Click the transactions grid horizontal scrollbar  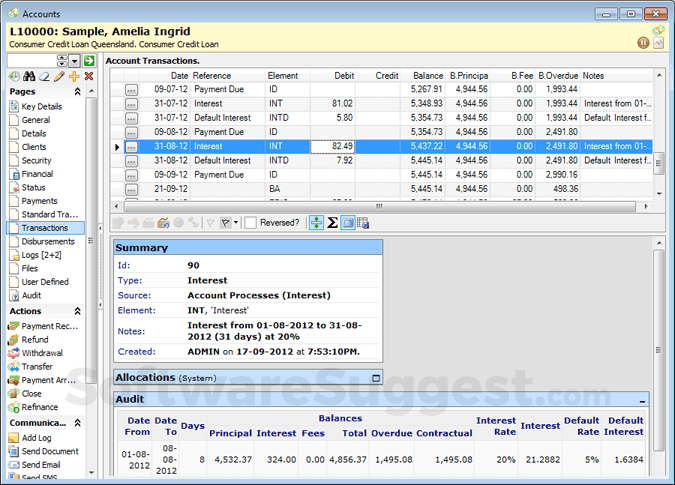pyautogui.click(x=380, y=204)
